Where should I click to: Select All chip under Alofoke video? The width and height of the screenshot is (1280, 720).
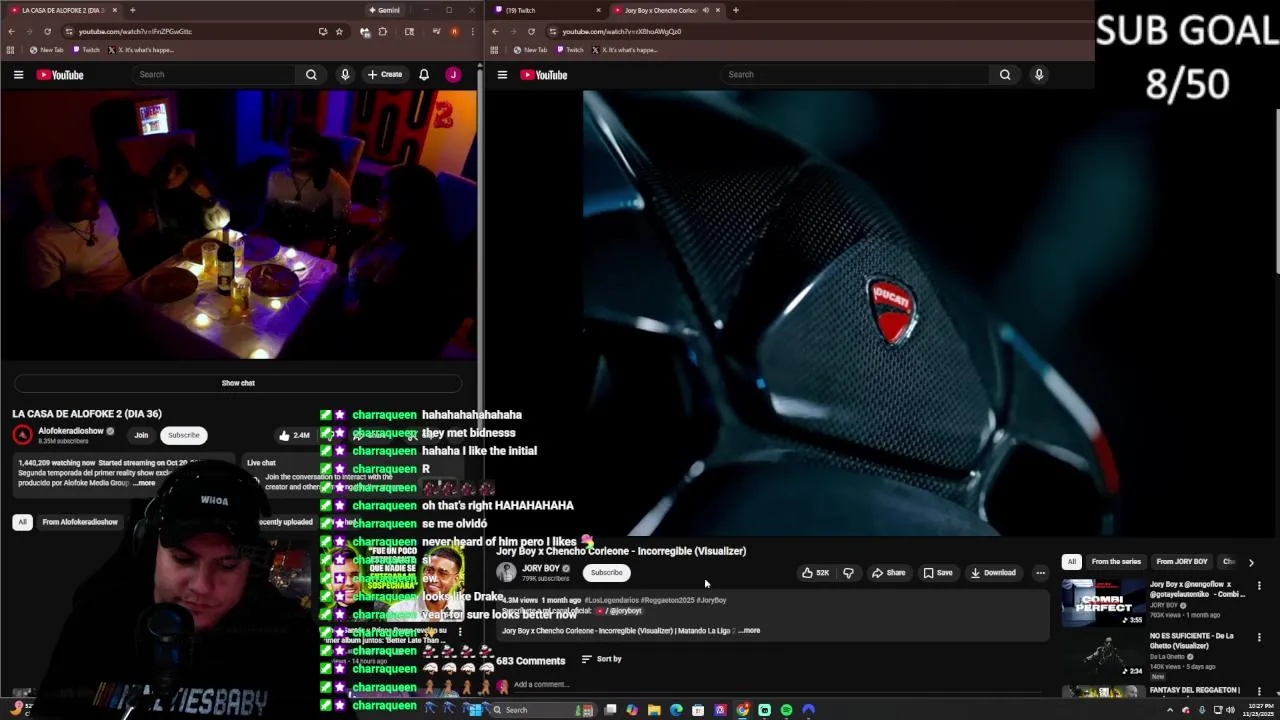22,522
